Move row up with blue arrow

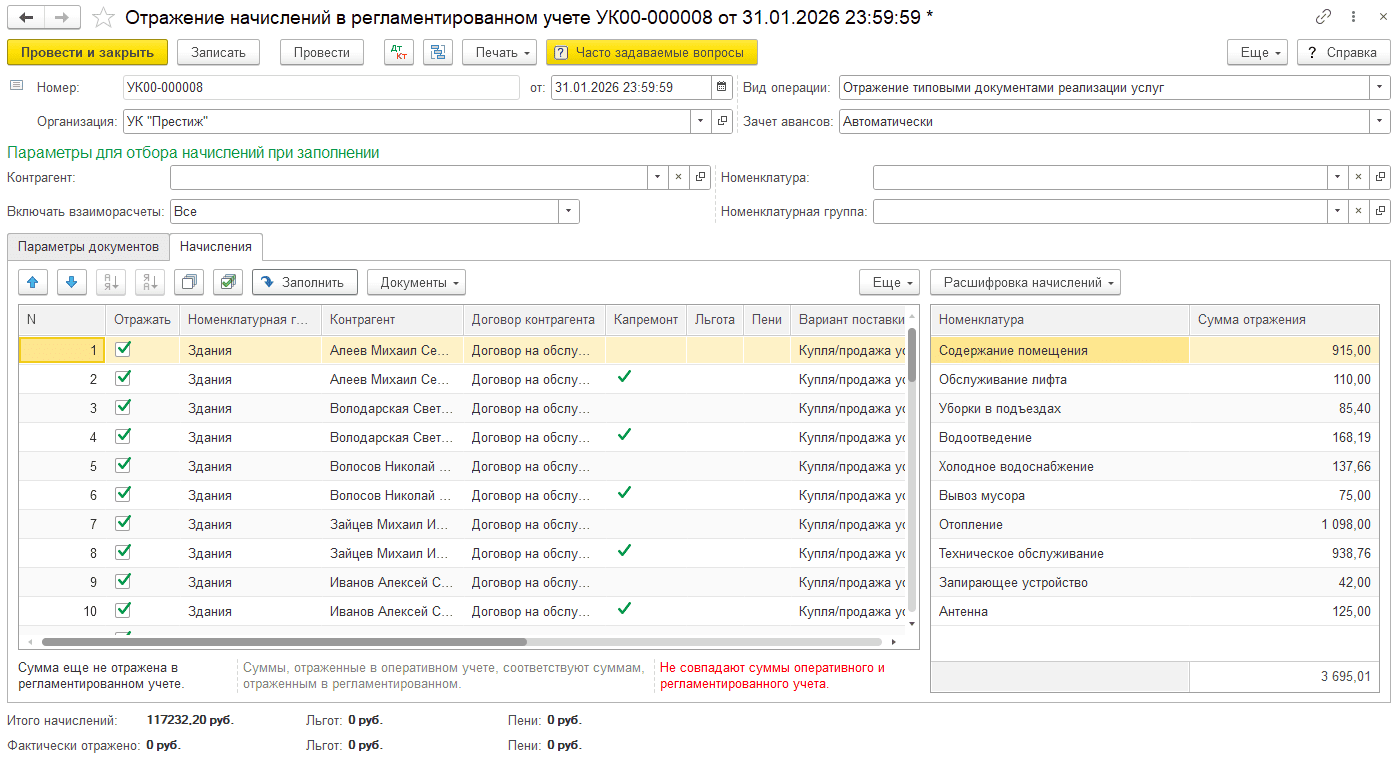pyautogui.click(x=33, y=283)
